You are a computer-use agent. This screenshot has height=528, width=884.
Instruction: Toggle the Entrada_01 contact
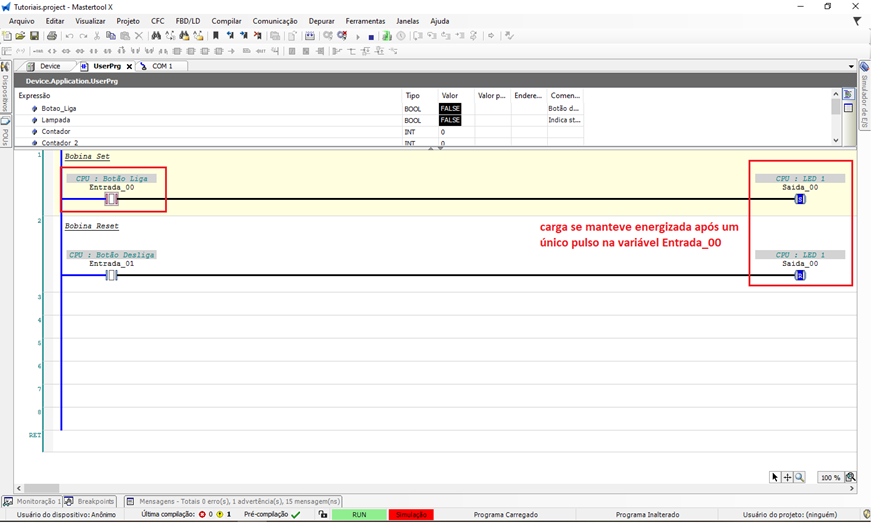coord(111,275)
